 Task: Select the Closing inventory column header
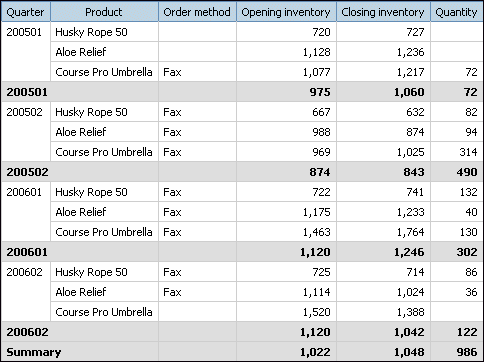(383, 12)
